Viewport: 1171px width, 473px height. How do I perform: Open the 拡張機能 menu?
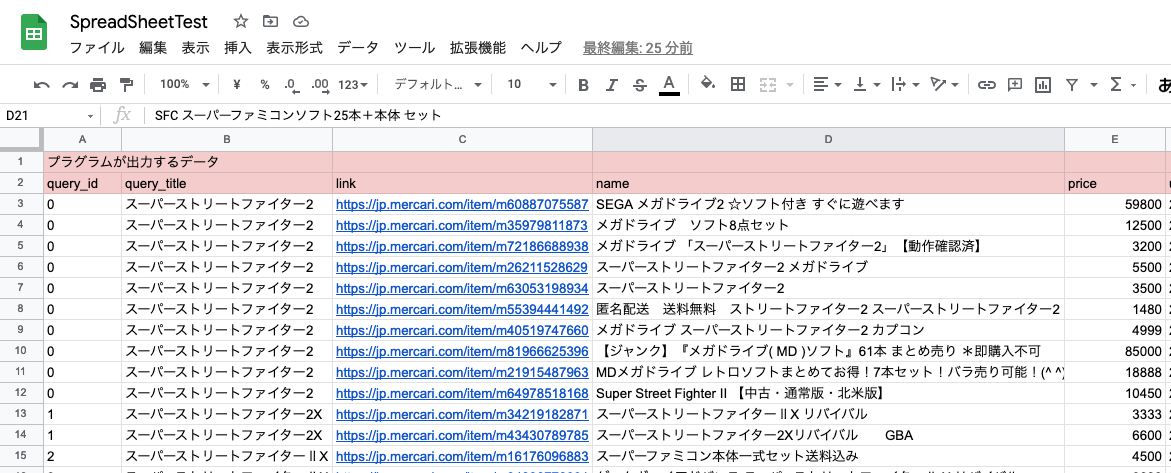click(478, 48)
